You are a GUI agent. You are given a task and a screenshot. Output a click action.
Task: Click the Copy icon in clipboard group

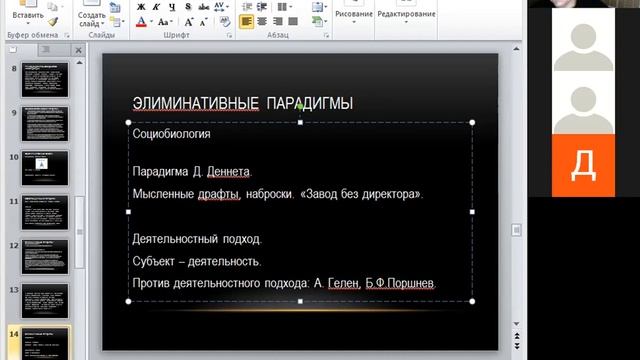tap(52, 7)
